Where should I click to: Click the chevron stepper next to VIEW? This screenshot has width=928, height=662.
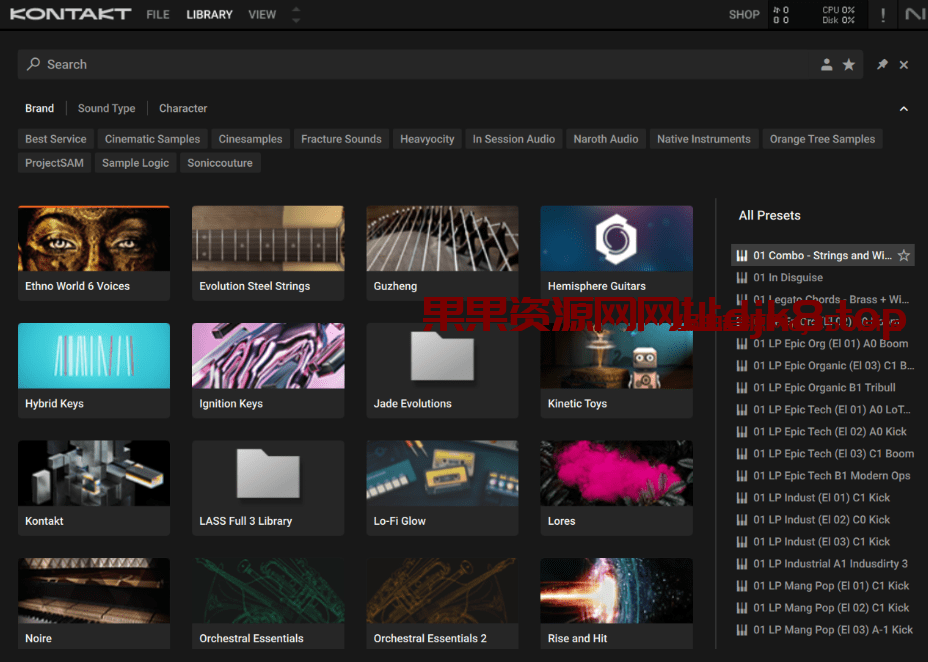pos(295,14)
